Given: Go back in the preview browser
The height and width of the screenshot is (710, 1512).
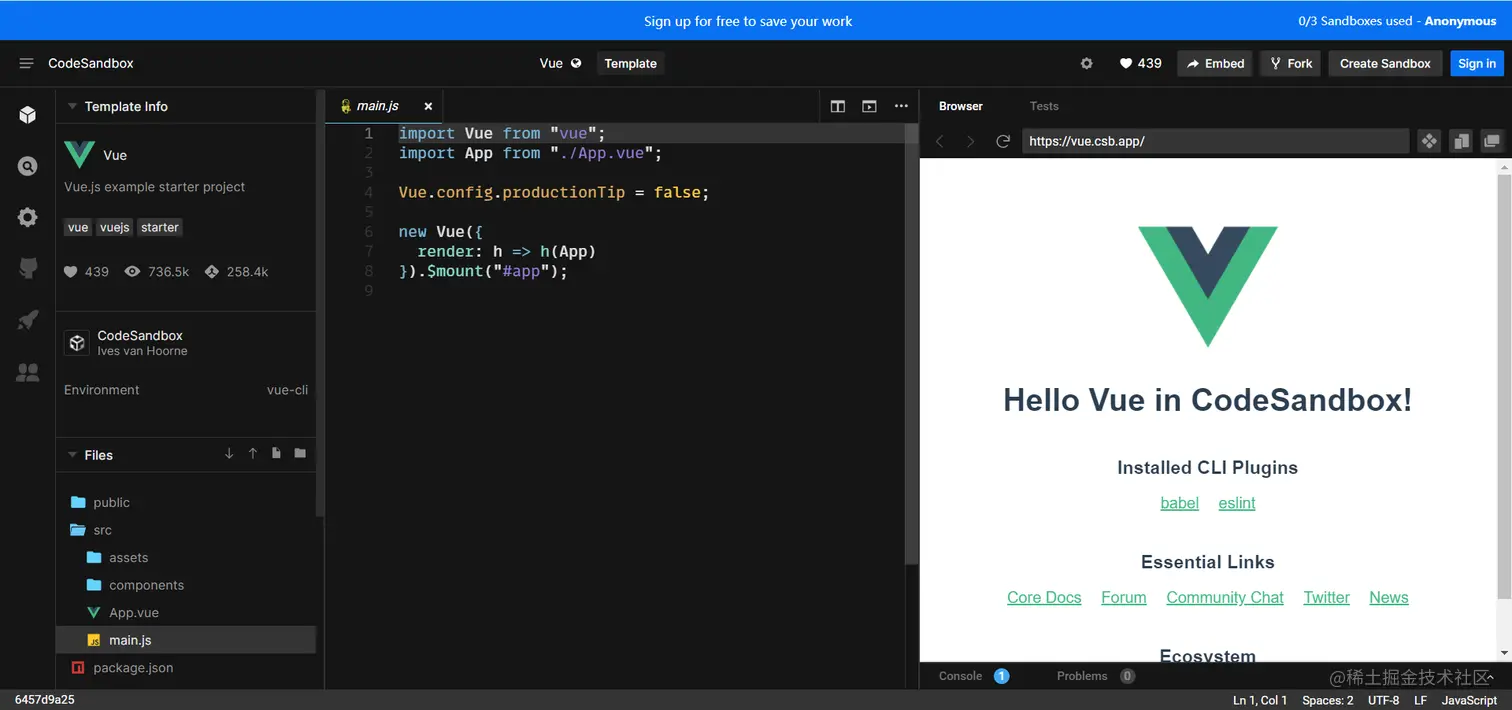Looking at the screenshot, I should [939, 142].
